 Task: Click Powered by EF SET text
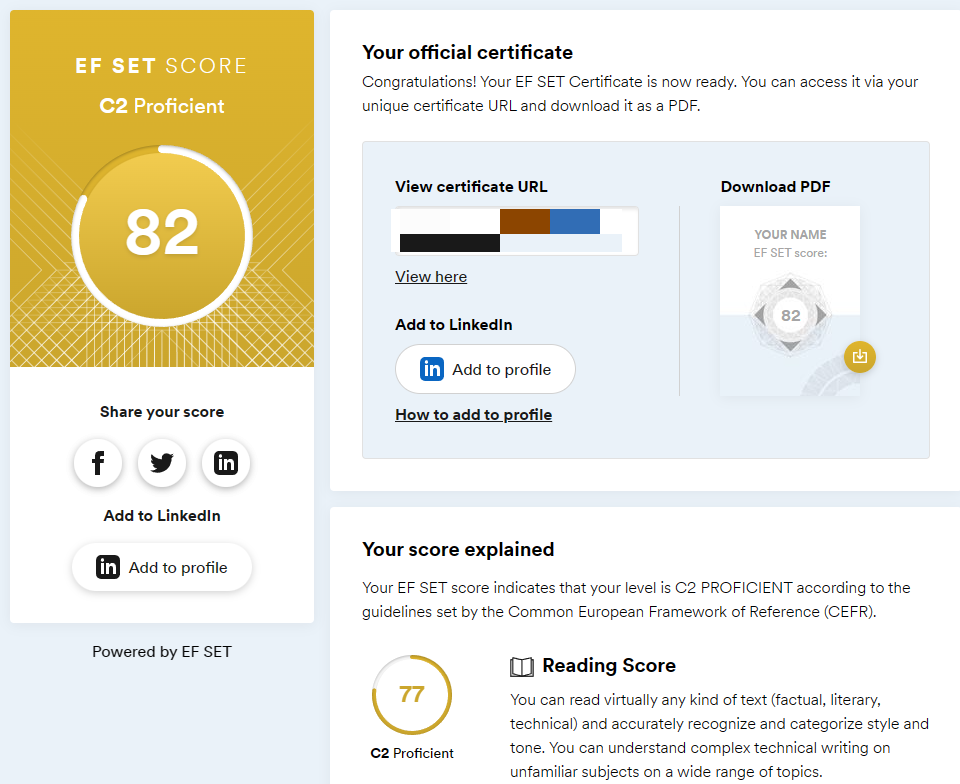[x=162, y=652]
